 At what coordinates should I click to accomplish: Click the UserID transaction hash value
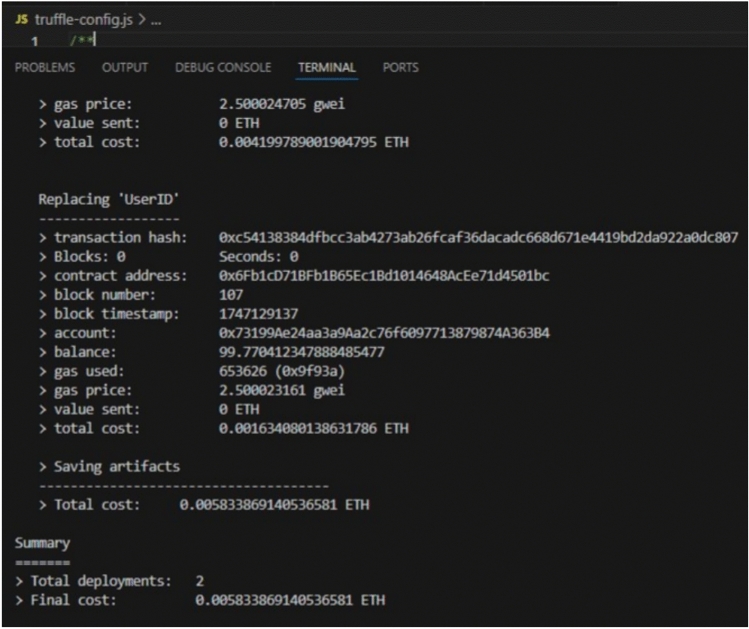(478, 237)
